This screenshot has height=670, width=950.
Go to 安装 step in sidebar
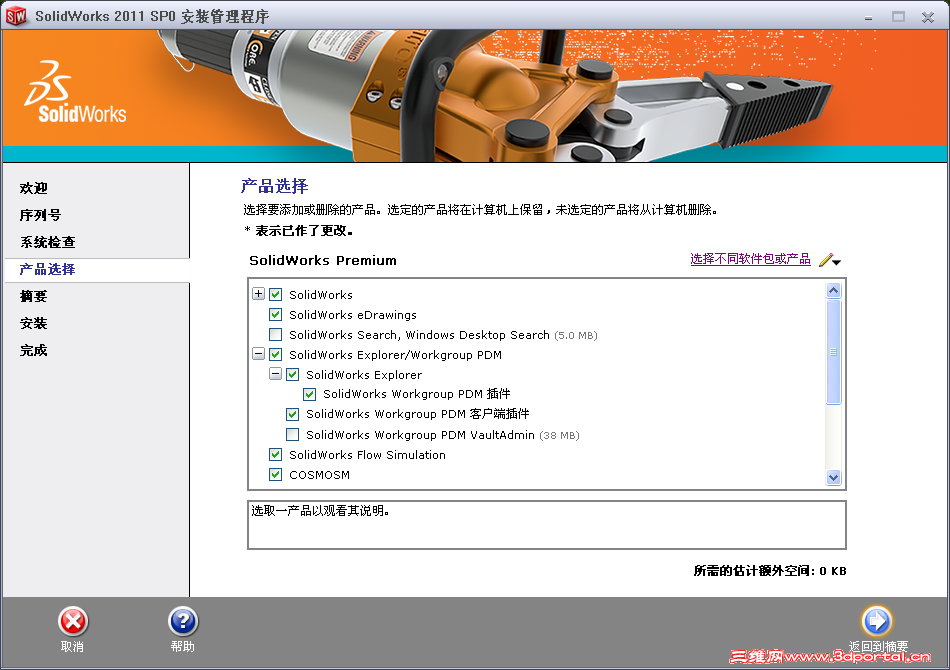click(x=33, y=323)
